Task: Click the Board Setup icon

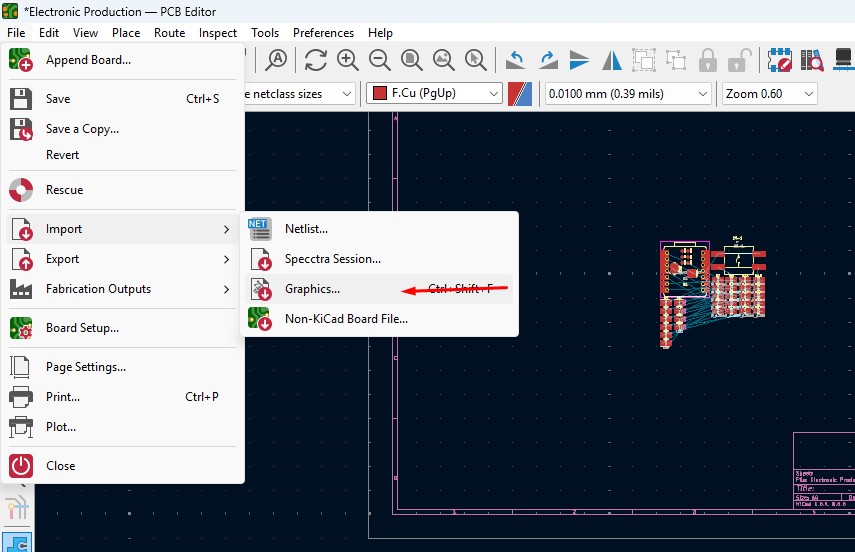Action: tap(21, 328)
